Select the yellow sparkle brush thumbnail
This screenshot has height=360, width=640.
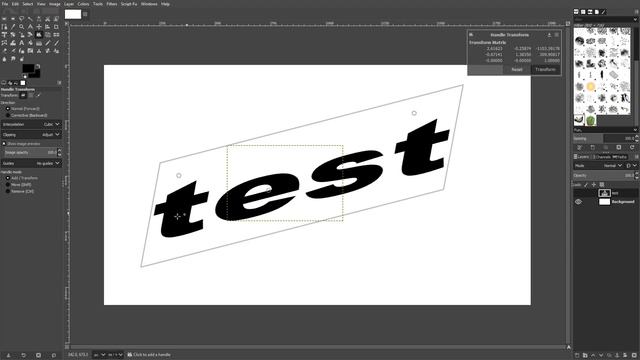591,87
